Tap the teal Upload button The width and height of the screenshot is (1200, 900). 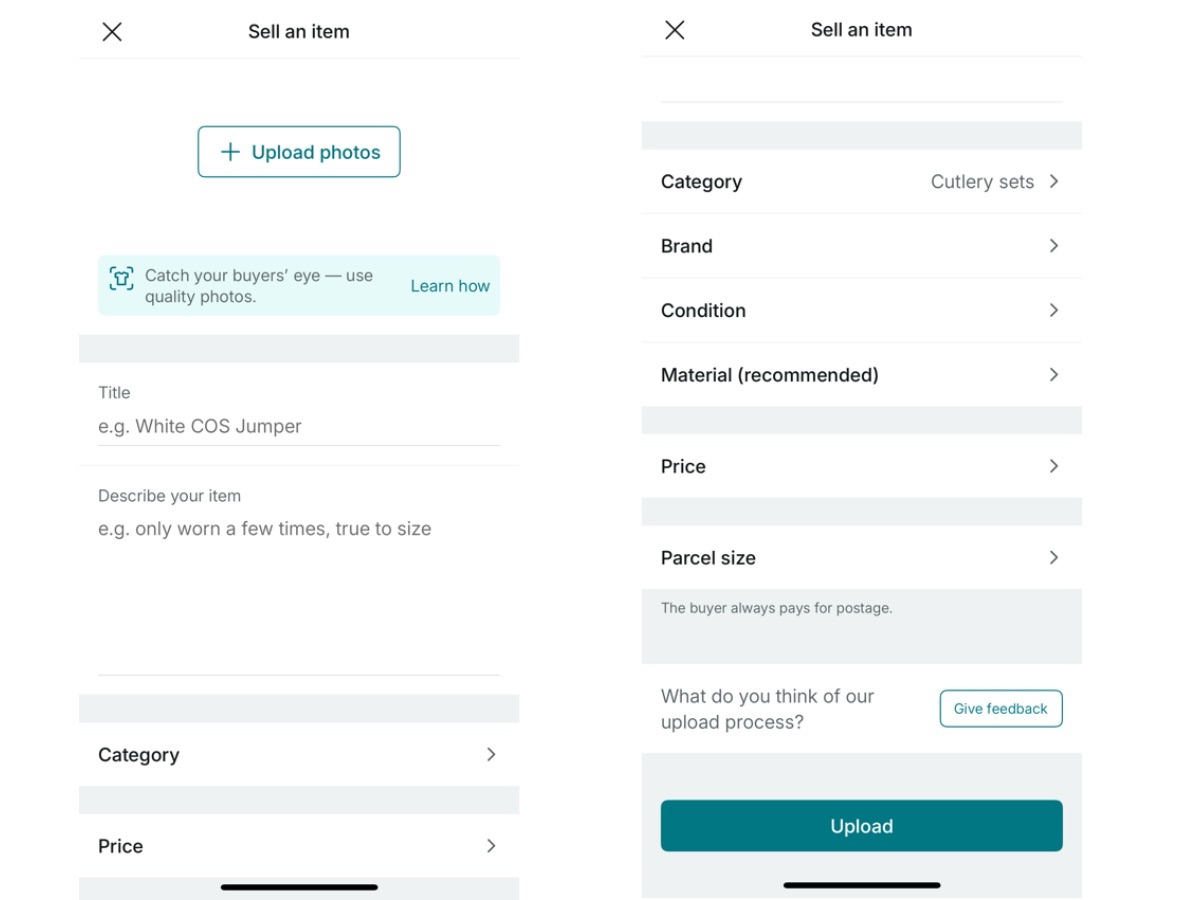(861, 826)
